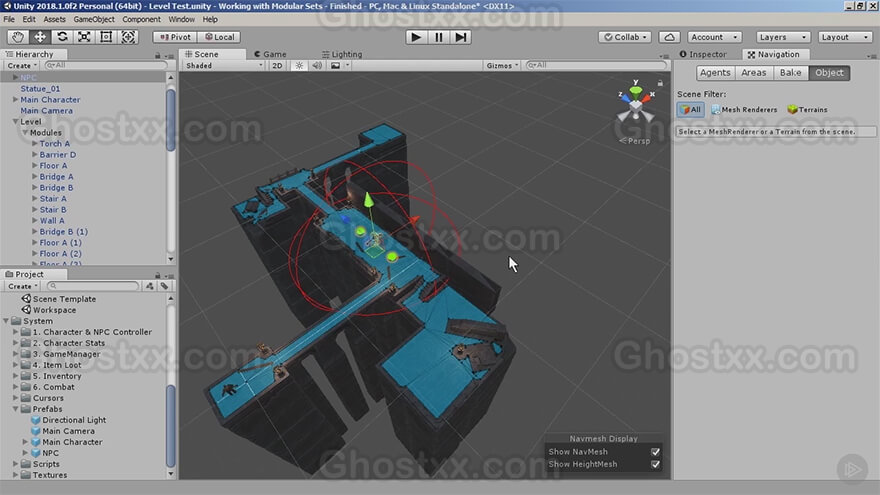
Task: Expand the Torch A hierarchy item
Action: [34, 144]
